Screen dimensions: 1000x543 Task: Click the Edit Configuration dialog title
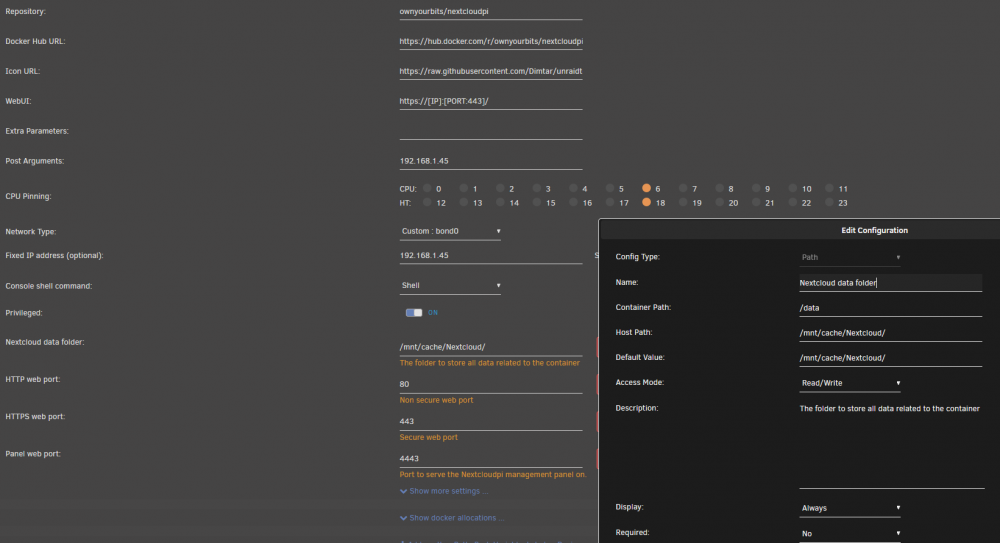(x=874, y=230)
